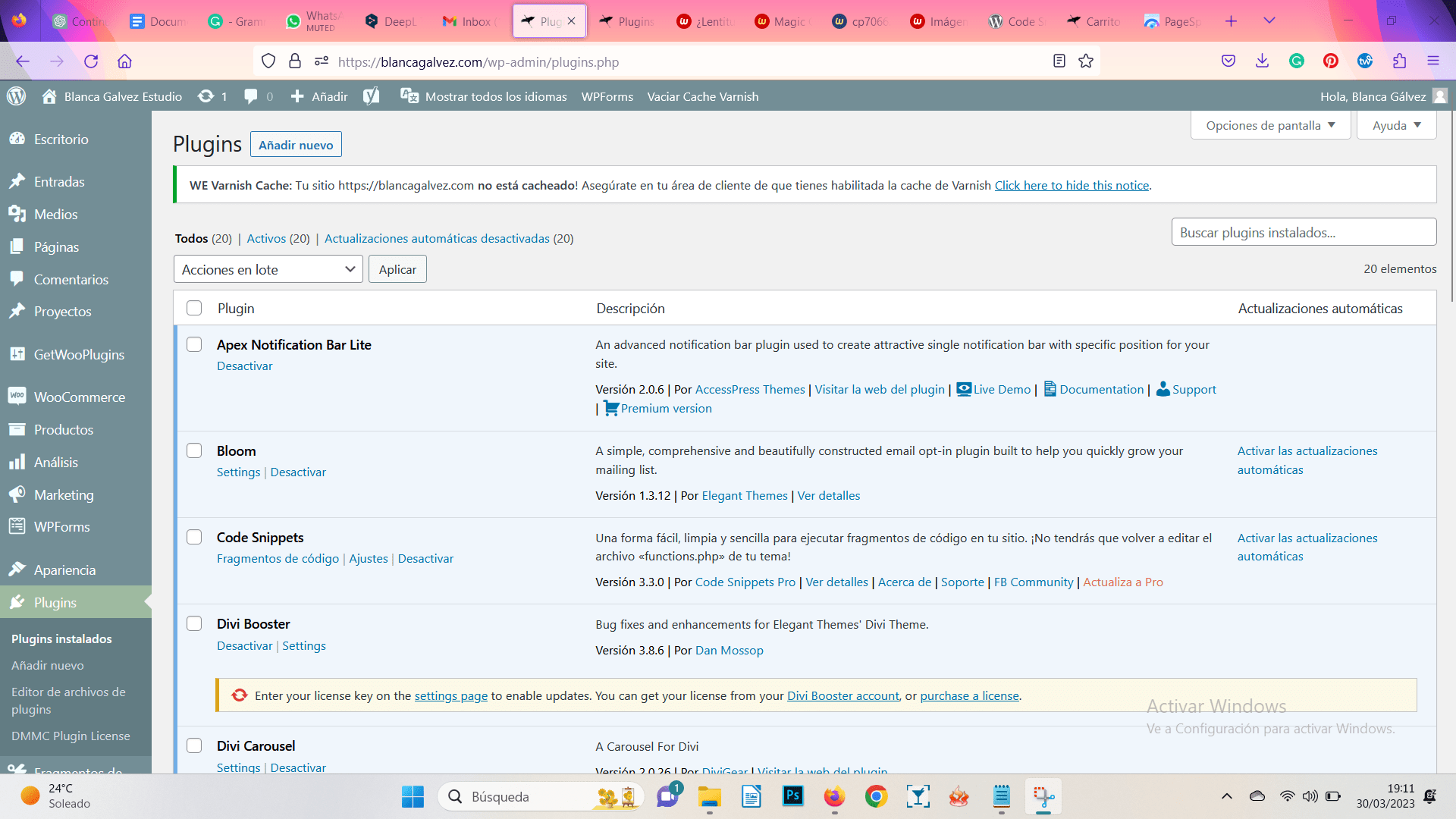
Task: Show hidden system tray icons chevron
Action: (1226, 796)
